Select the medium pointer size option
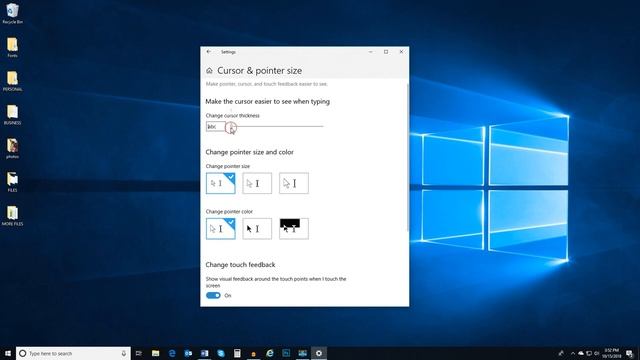 click(257, 183)
